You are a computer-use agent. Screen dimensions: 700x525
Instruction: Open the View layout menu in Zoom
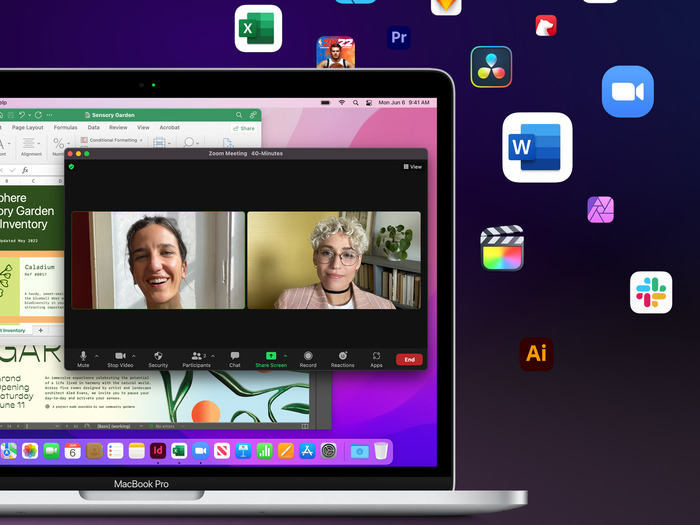pyautogui.click(x=412, y=167)
